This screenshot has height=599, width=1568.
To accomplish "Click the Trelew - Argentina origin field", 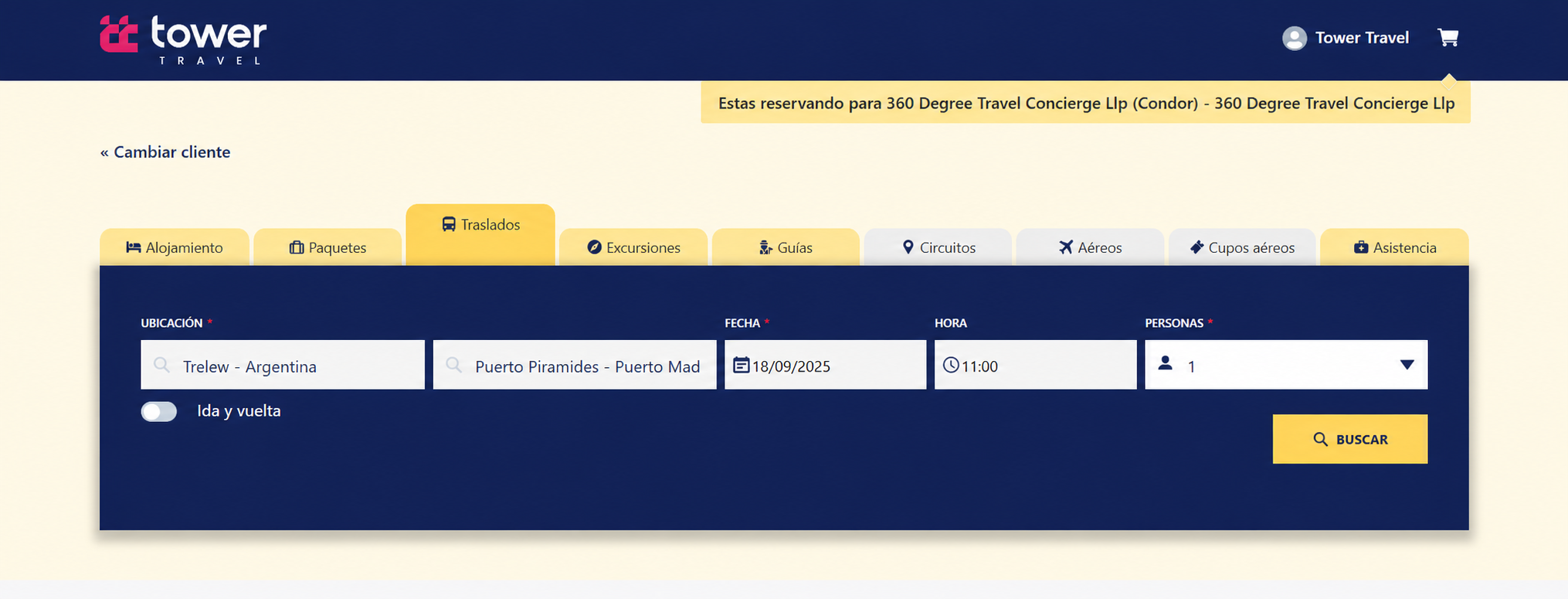I will [x=283, y=365].
